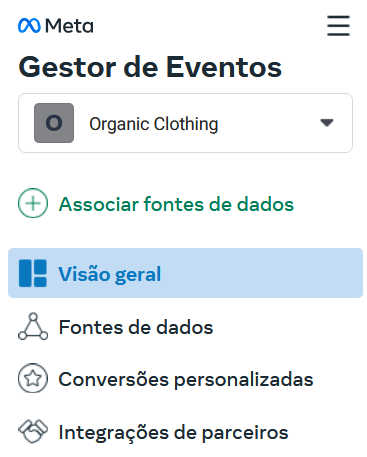
Task: Click the green plus circle icon
Action: pyautogui.click(x=33, y=203)
